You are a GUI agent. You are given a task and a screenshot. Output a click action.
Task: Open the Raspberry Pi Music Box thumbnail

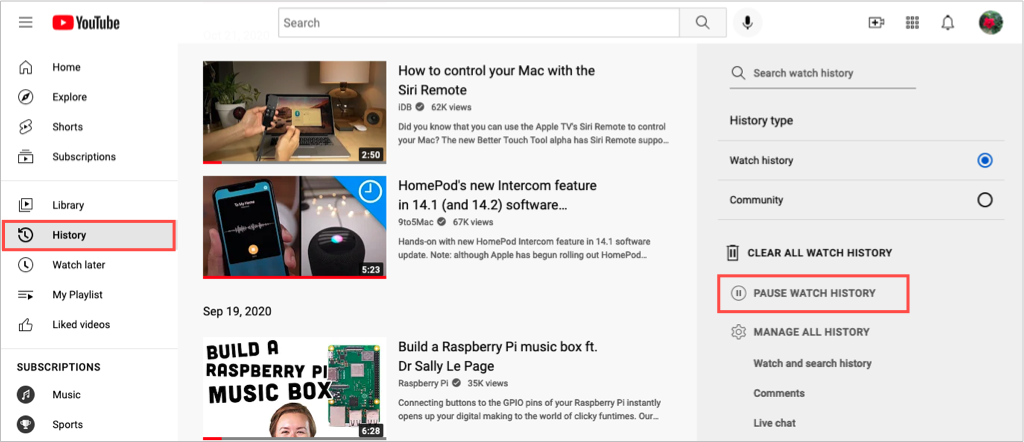click(295, 388)
